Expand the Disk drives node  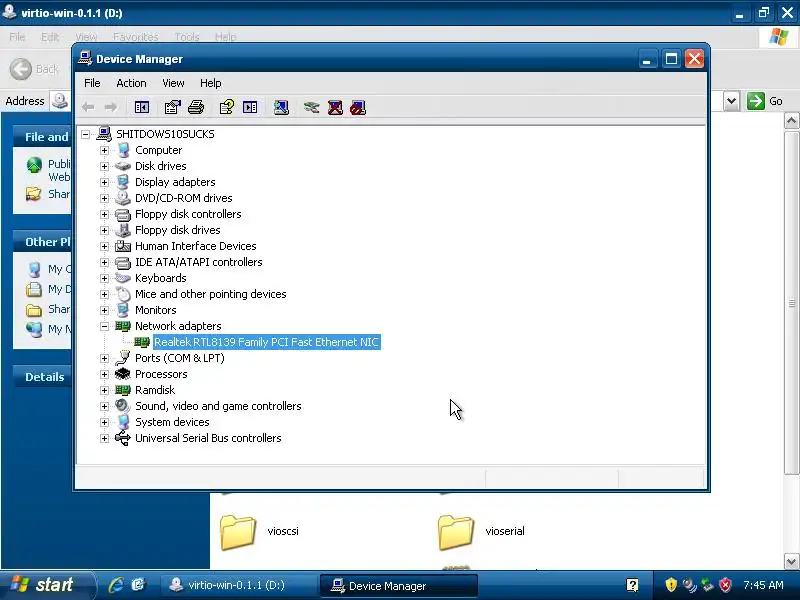click(104, 166)
